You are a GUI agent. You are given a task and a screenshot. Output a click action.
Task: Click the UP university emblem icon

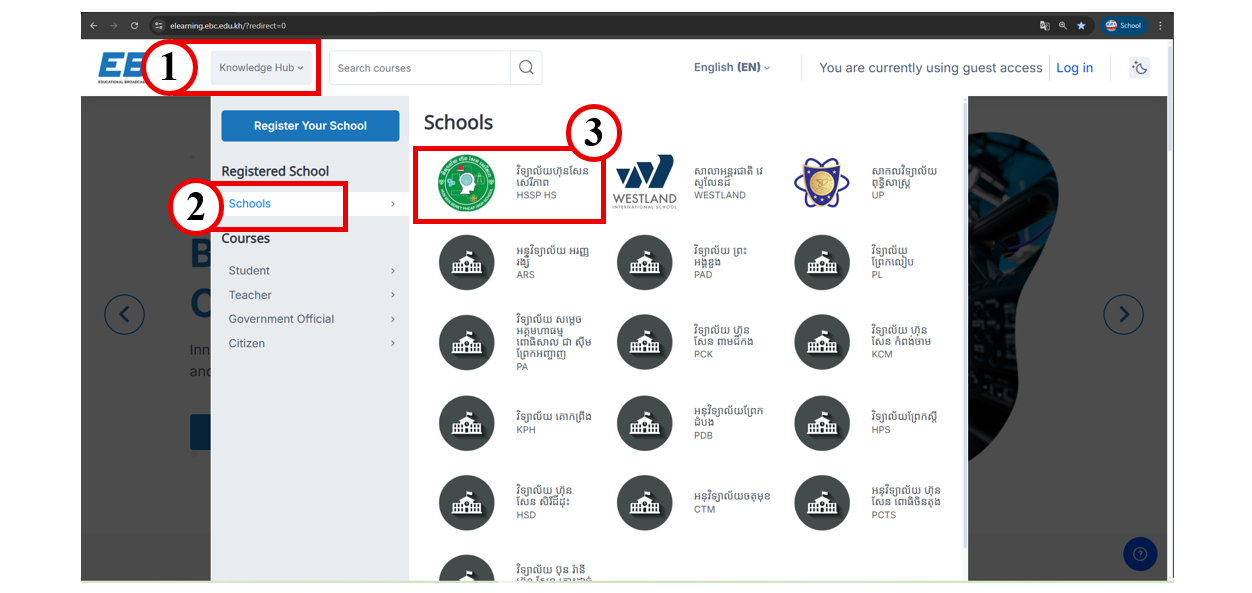click(x=821, y=182)
